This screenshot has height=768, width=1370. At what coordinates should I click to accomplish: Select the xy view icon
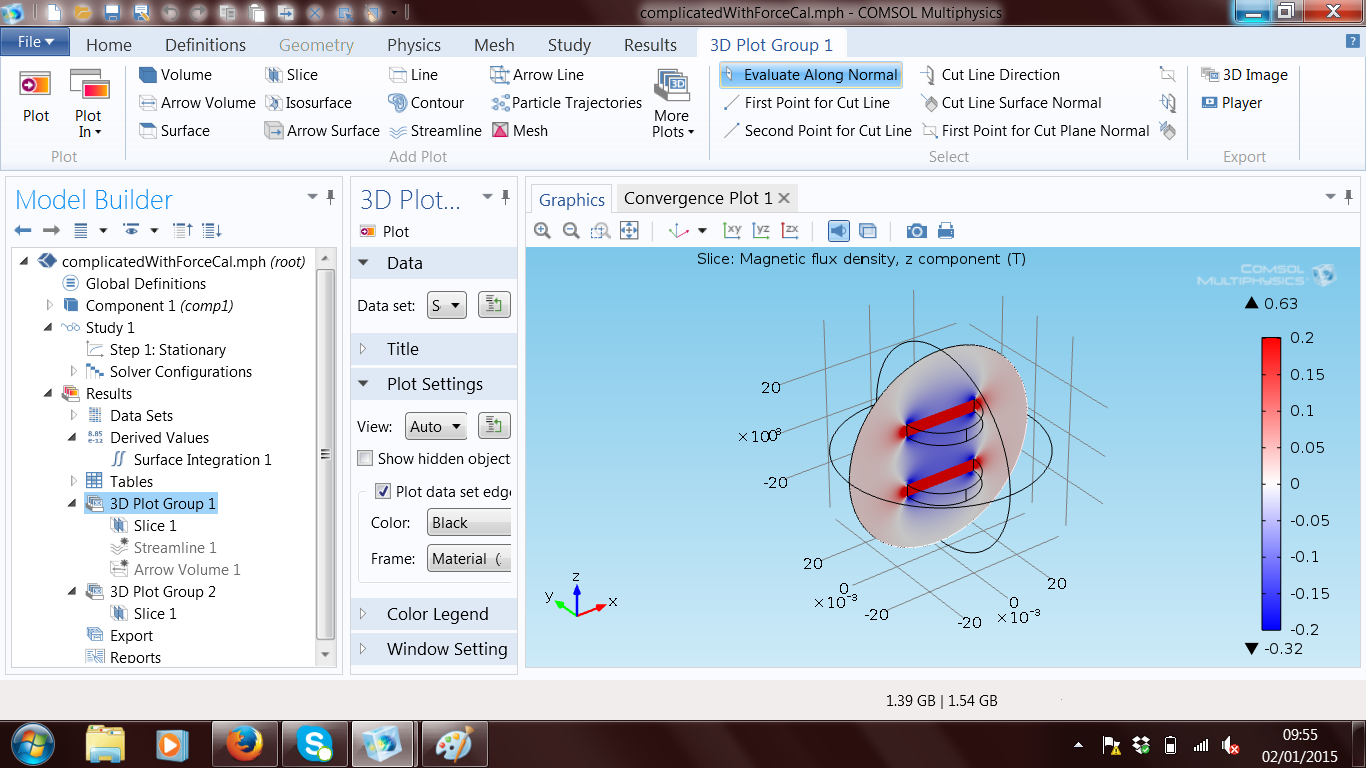point(732,231)
